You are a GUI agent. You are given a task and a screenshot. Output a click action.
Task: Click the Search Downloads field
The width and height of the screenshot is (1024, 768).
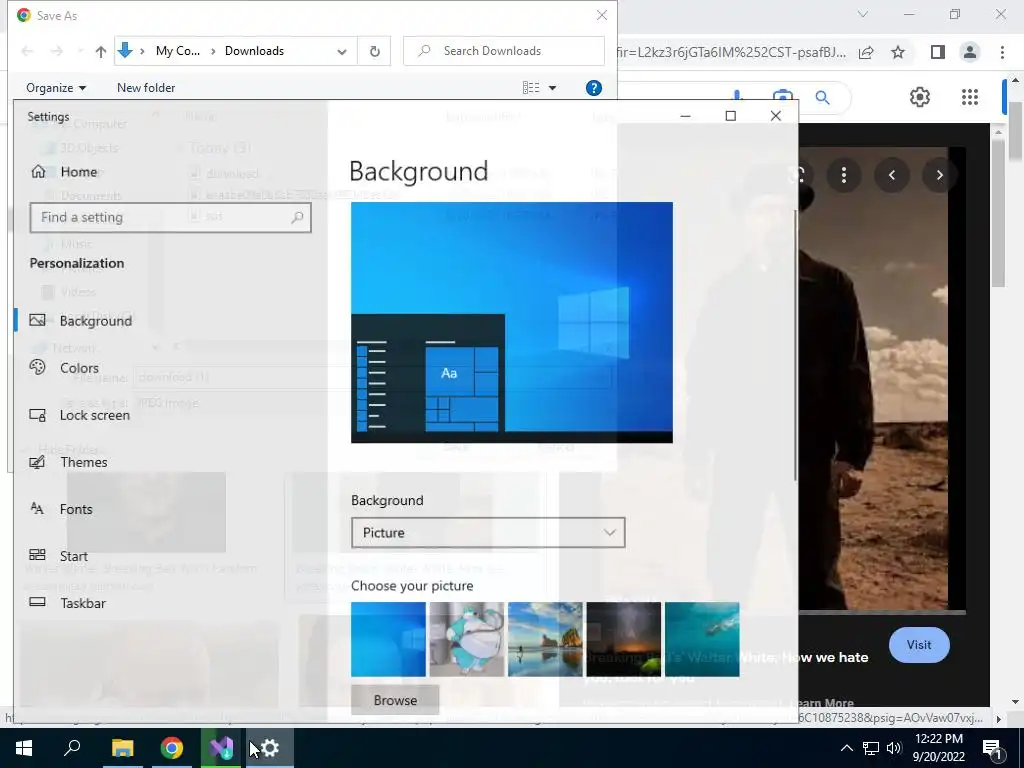(504, 51)
